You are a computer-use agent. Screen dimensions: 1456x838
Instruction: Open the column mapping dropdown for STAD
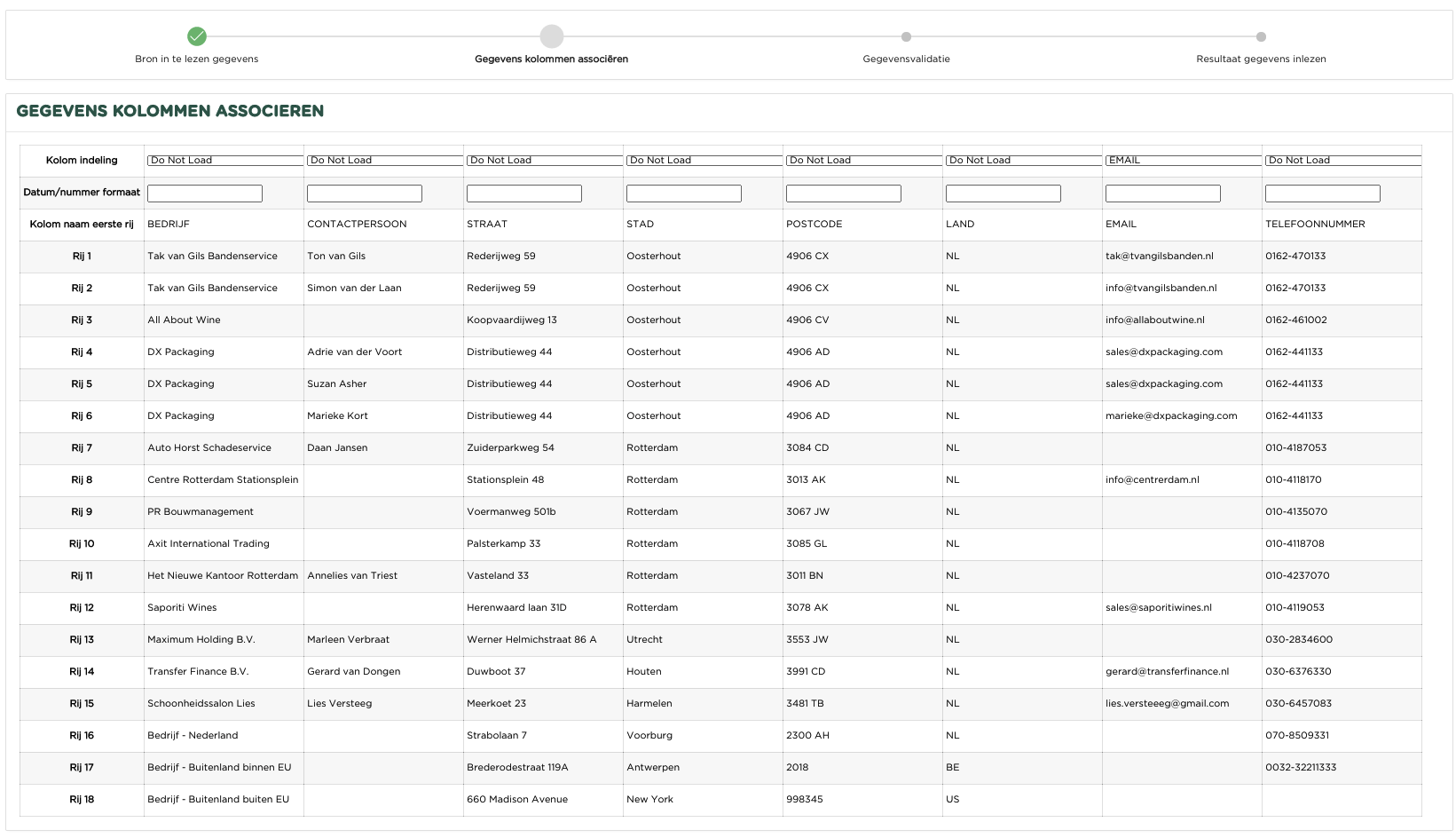click(x=704, y=161)
